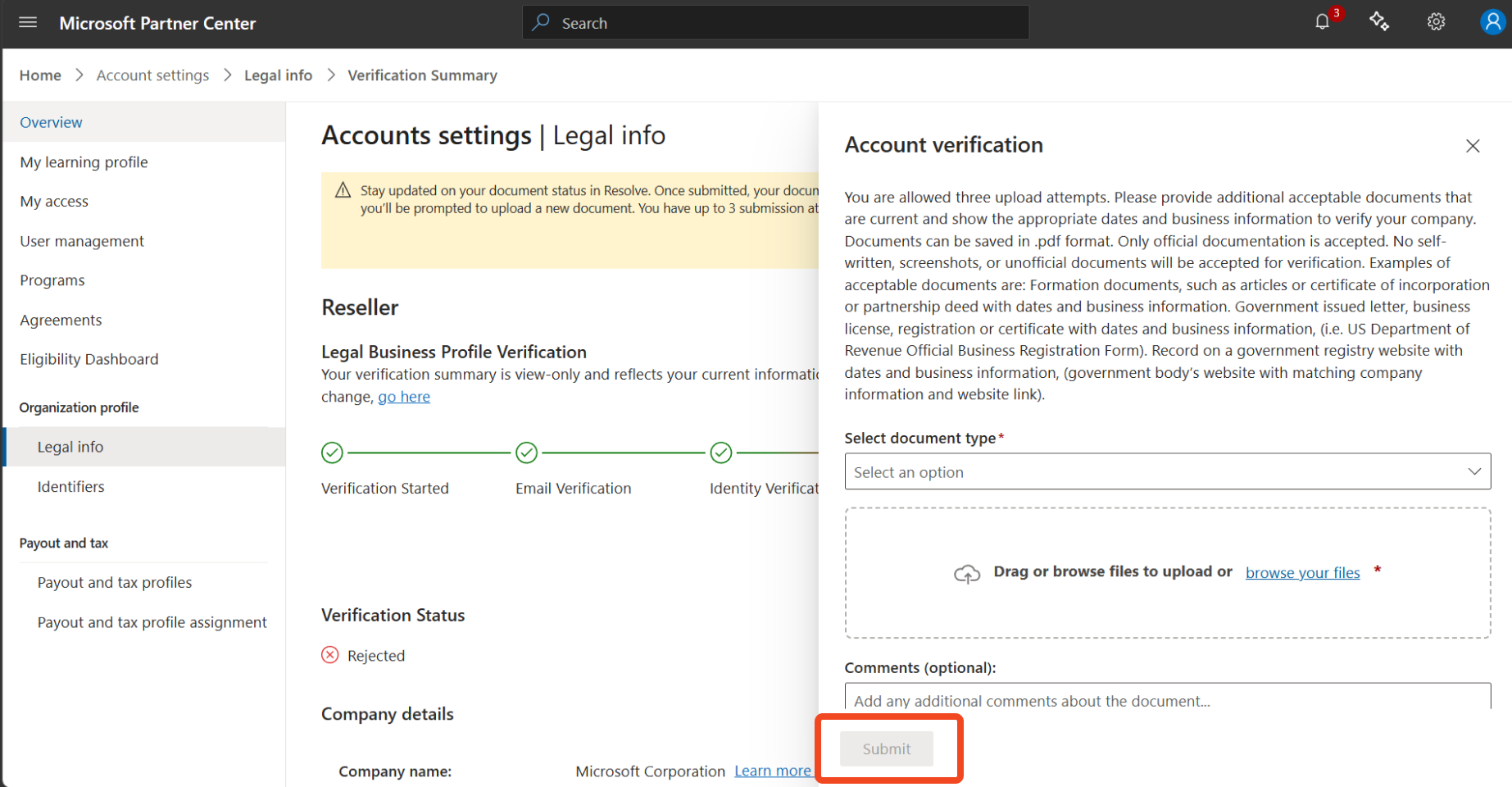Viewport: 1512px width, 787px height.
Task: Click Identity Verification green check icon
Action: click(x=720, y=453)
